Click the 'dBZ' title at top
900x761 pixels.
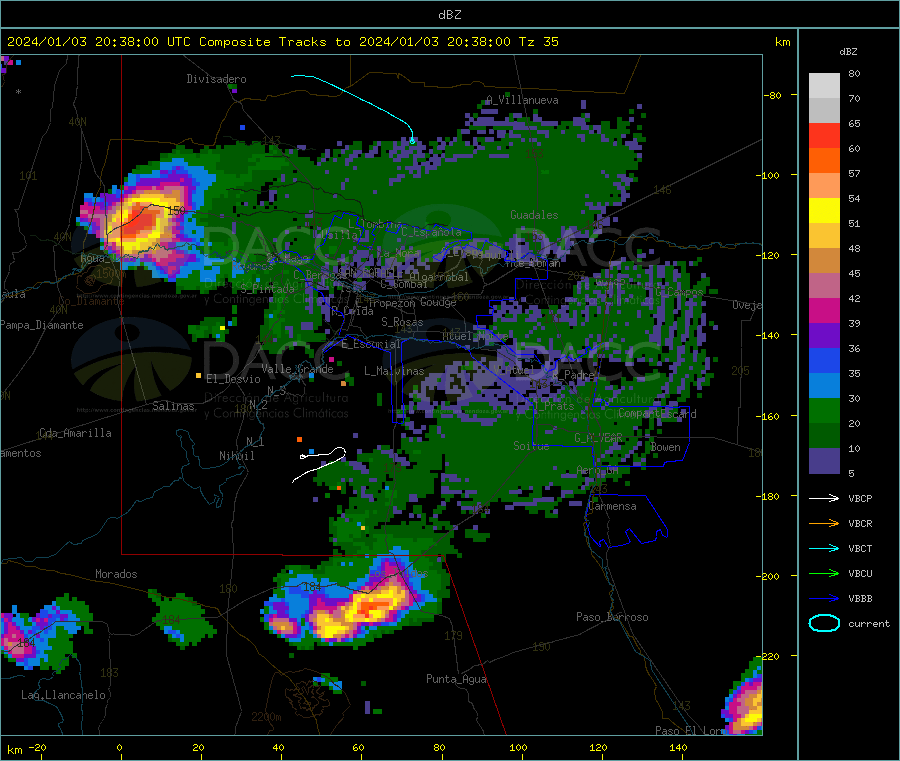coord(449,15)
